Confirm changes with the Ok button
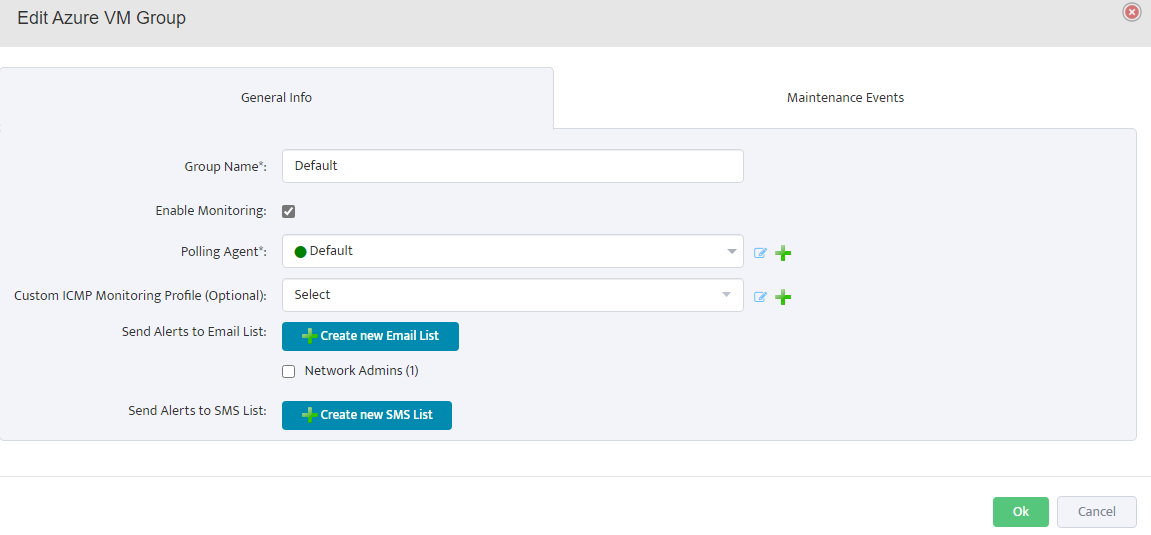The width and height of the screenshot is (1151, 535). (x=1020, y=512)
